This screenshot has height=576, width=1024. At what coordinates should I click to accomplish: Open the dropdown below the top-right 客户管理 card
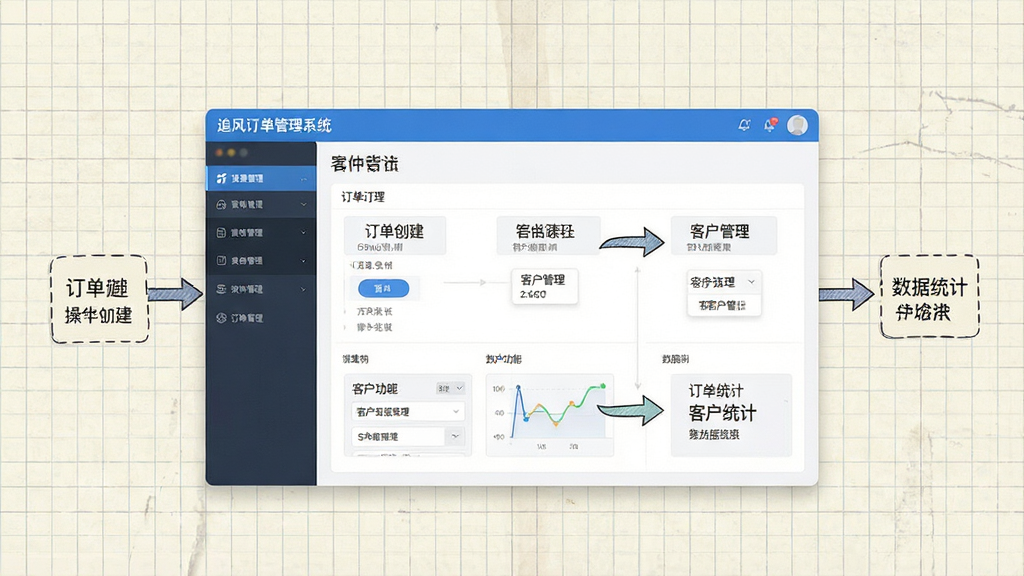tap(724, 282)
